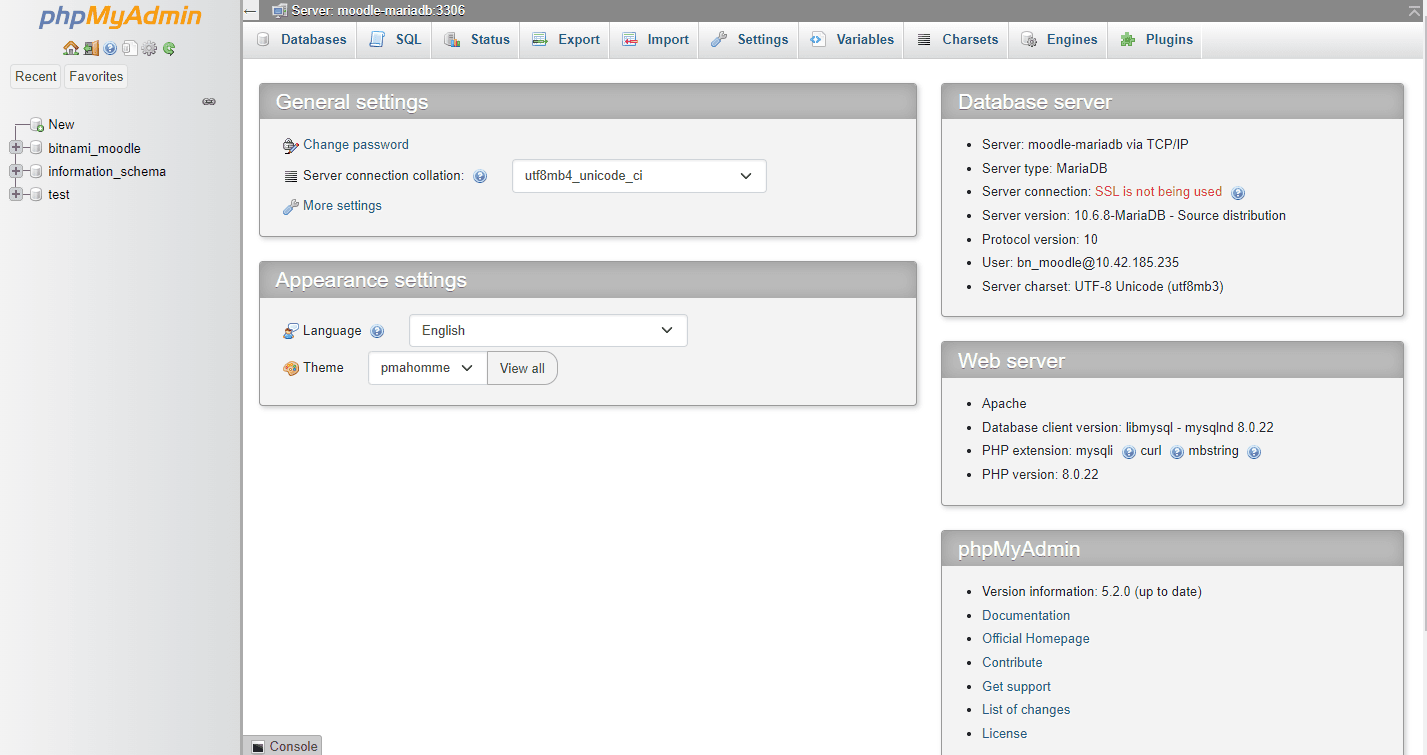Screen dimensions: 1427x755
Task: Click the chain link icon in navigation panel
Action: (x=209, y=102)
